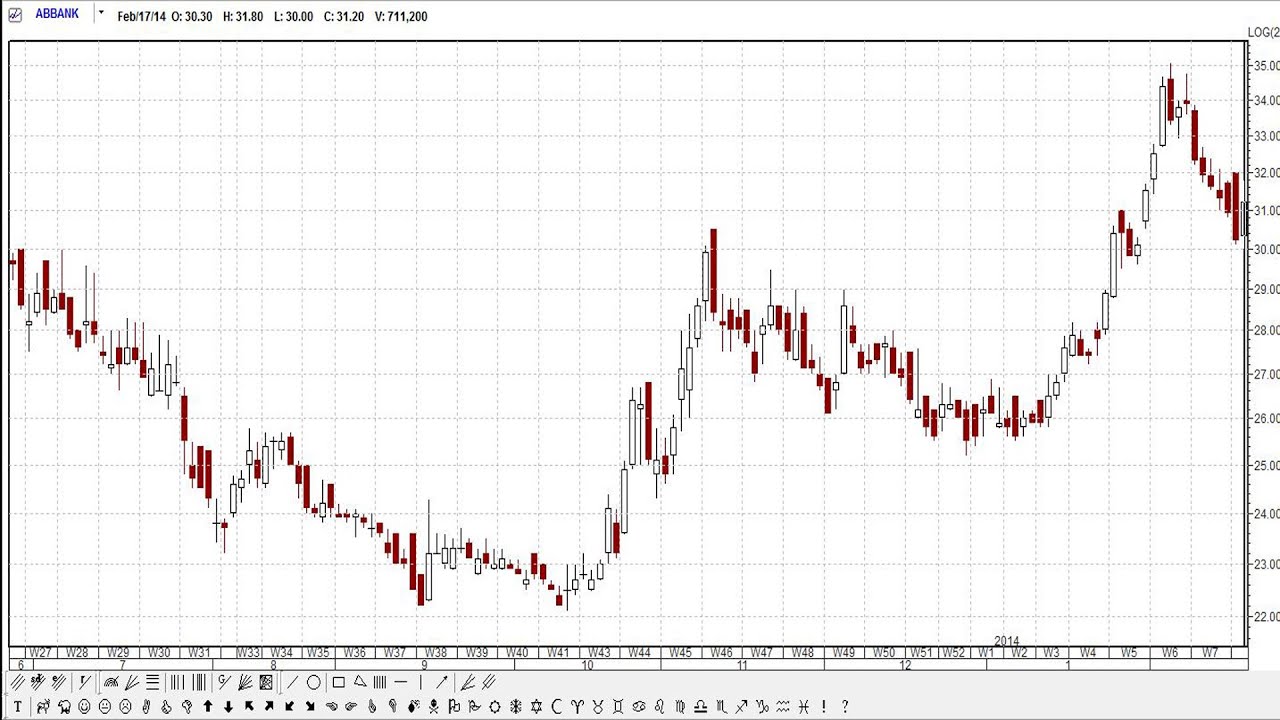The height and width of the screenshot is (720, 1280).
Task: Insert the Libra zodiac symbol
Action: (x=700, y=706)
